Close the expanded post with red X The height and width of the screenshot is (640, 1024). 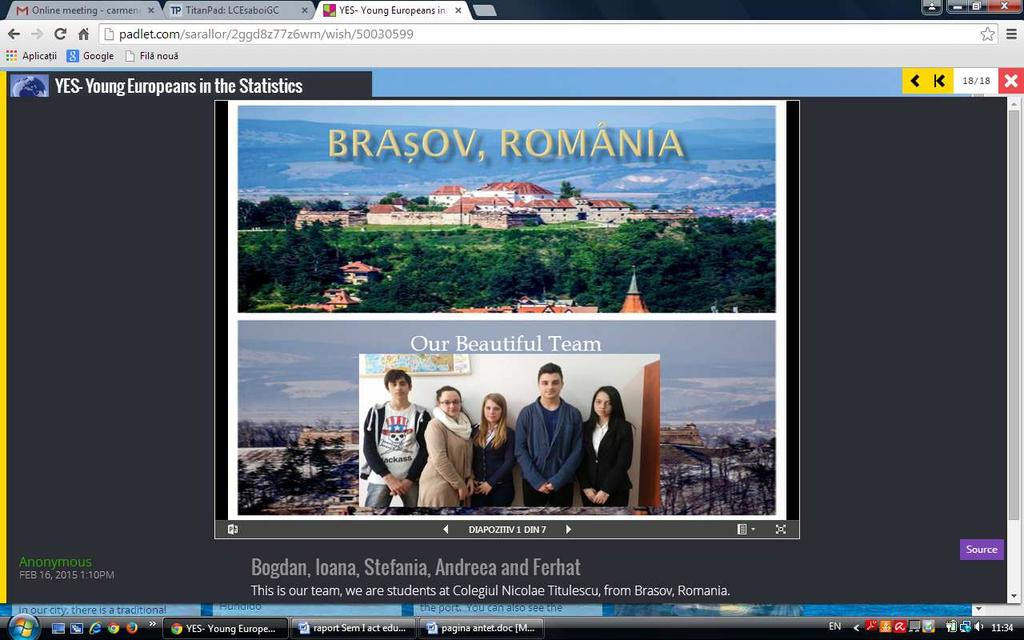(1011, 81)
